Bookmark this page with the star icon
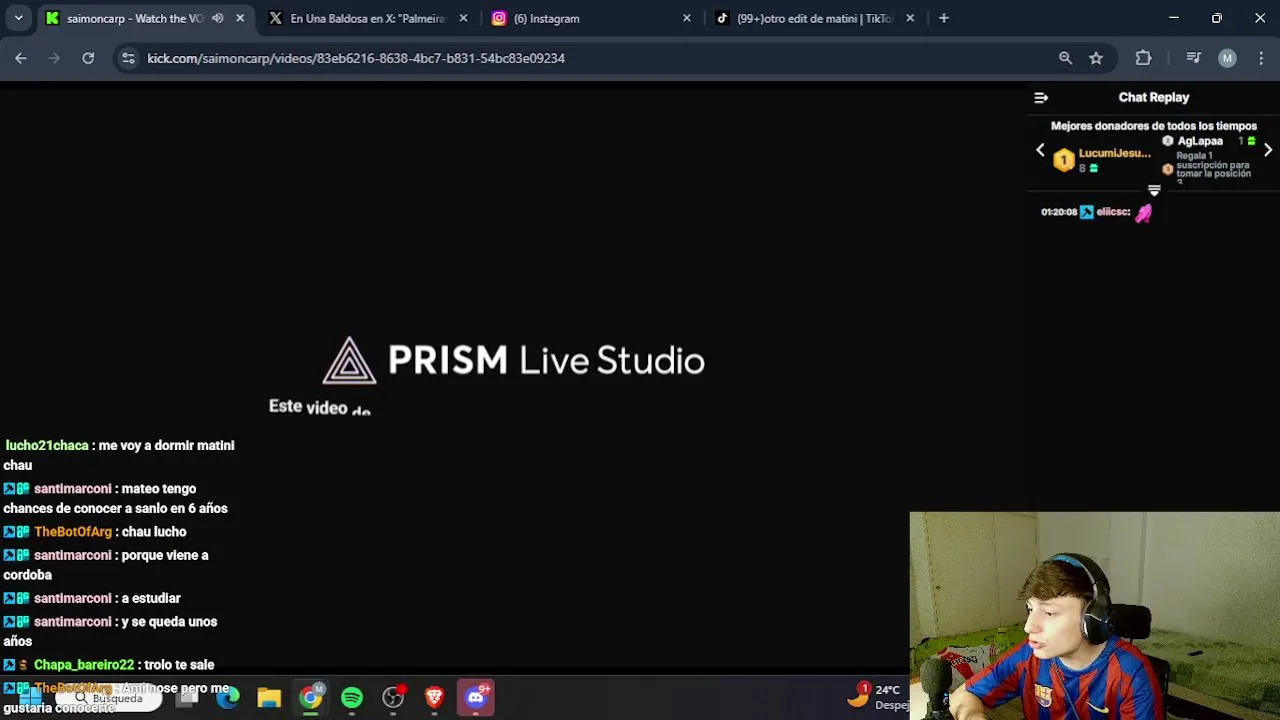Viewport: 1280px width, 720px height. click(x=1096, y=58)
